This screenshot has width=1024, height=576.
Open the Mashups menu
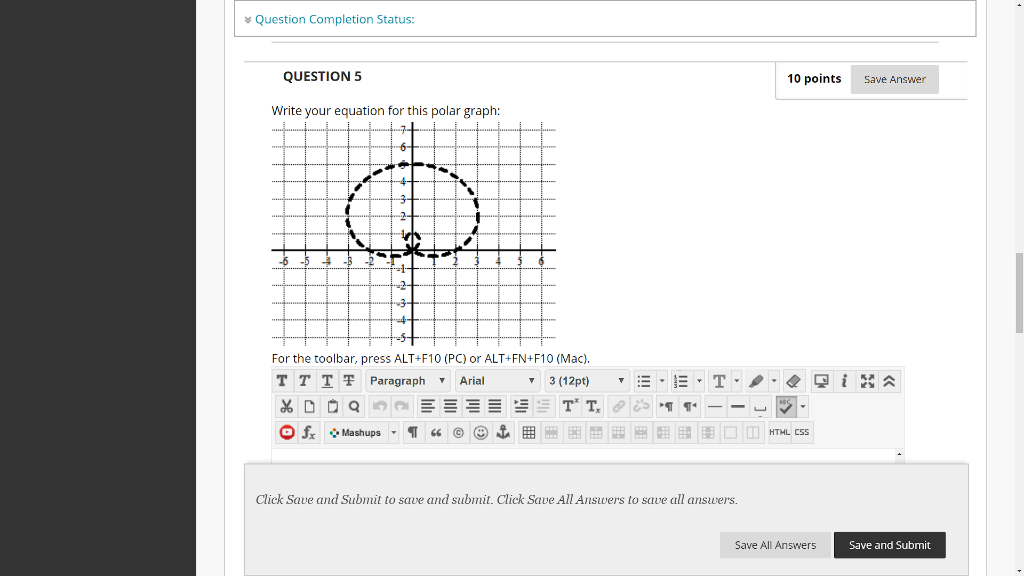[361, 432]
